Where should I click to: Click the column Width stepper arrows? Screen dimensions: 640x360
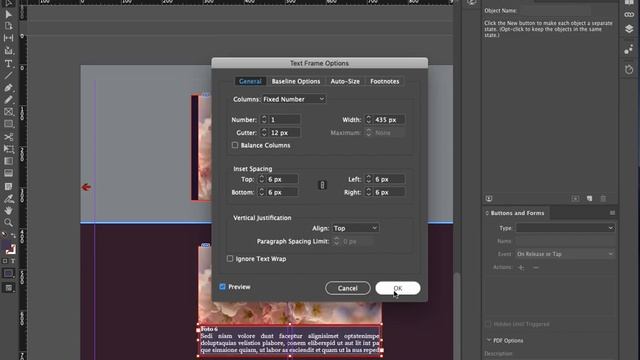(x=369, y=120)
